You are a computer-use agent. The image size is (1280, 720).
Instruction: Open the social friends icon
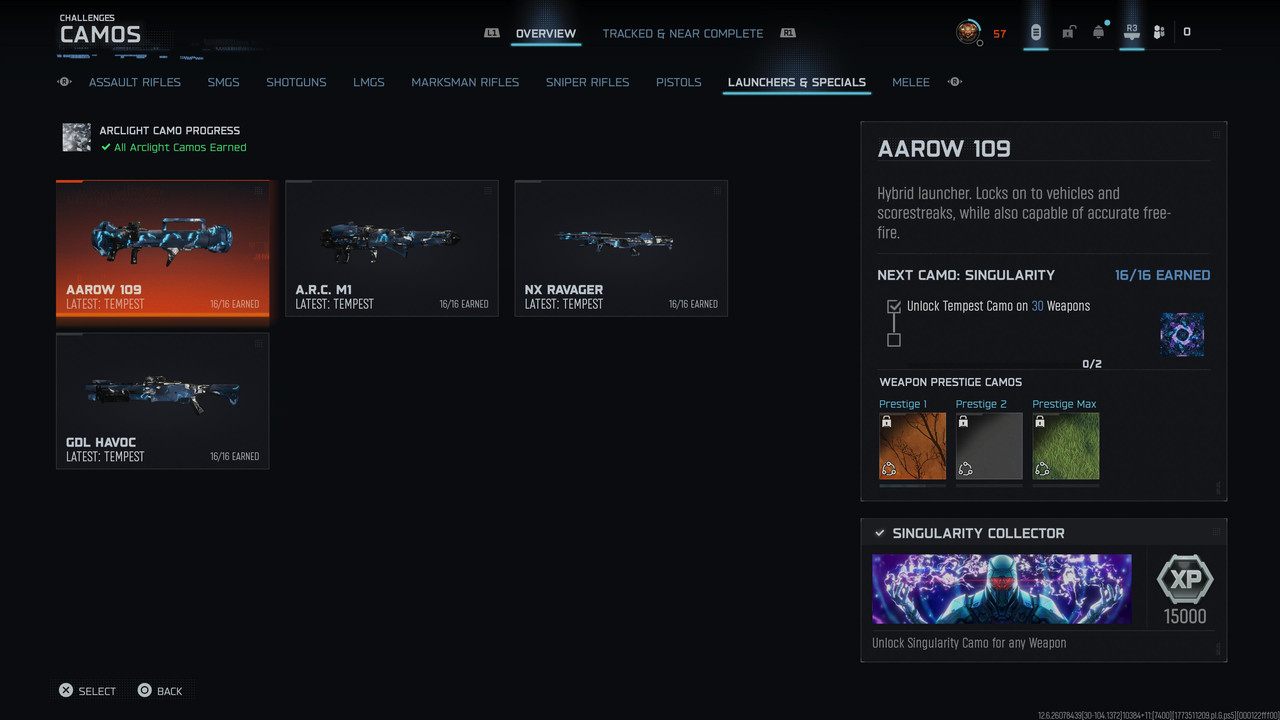coord(1159,32)
